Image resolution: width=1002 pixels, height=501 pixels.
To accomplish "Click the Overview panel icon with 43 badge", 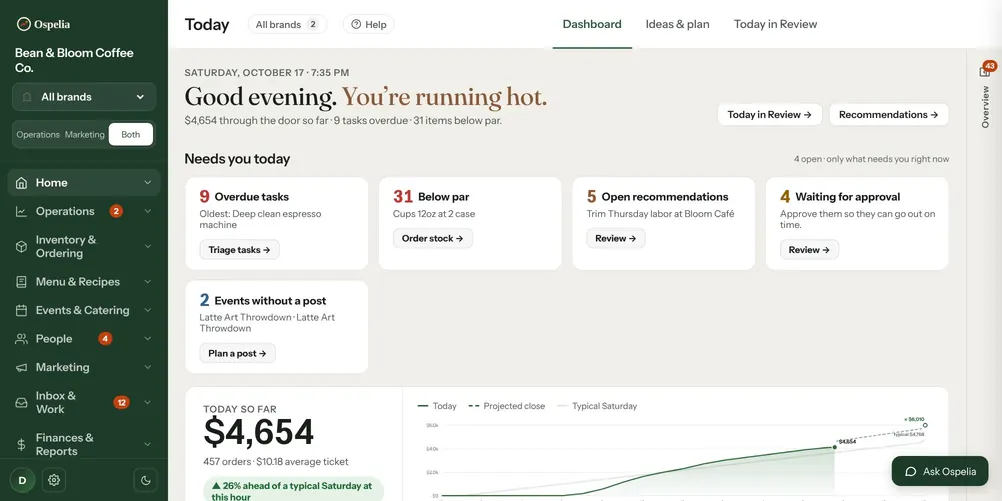I will click(x=985, y=70).
